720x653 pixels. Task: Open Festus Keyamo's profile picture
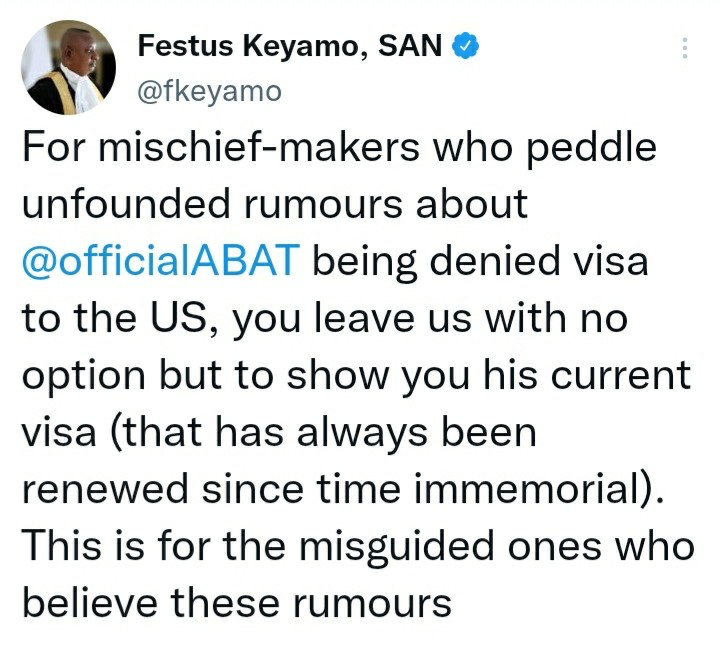point(66,68)
